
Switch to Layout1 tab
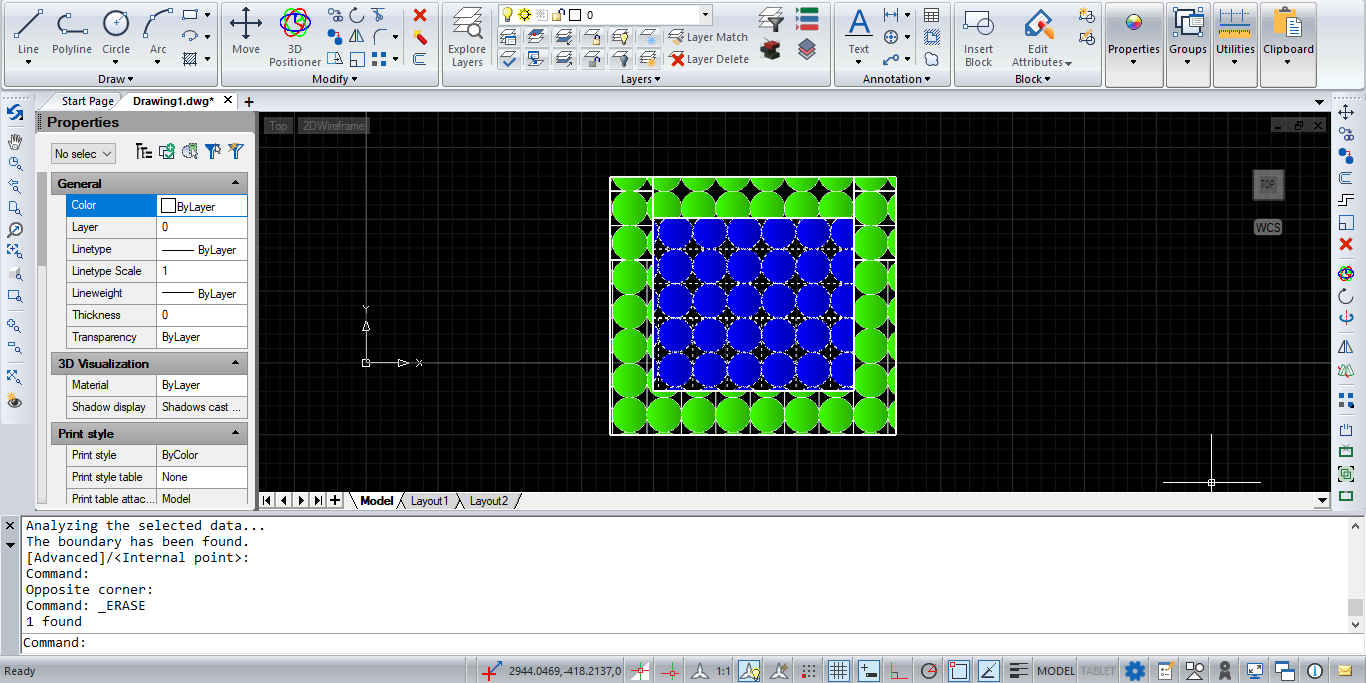coord(430,501)
